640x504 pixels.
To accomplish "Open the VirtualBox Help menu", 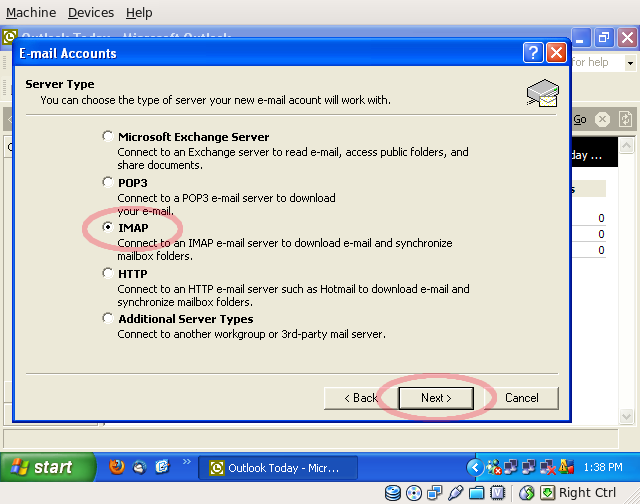I will [x=139, y=13].
